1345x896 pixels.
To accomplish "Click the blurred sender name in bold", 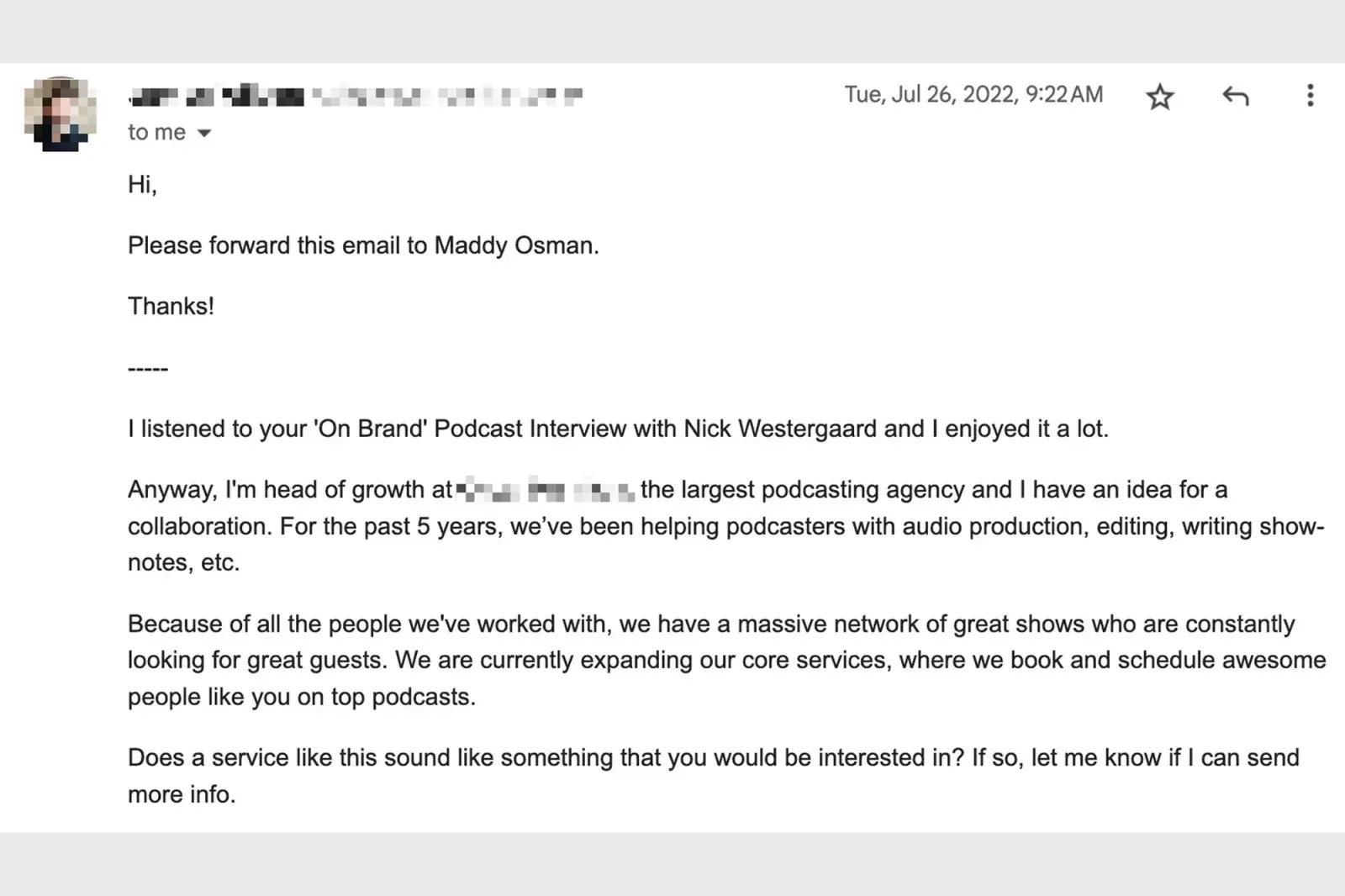I will coord(216,97).
